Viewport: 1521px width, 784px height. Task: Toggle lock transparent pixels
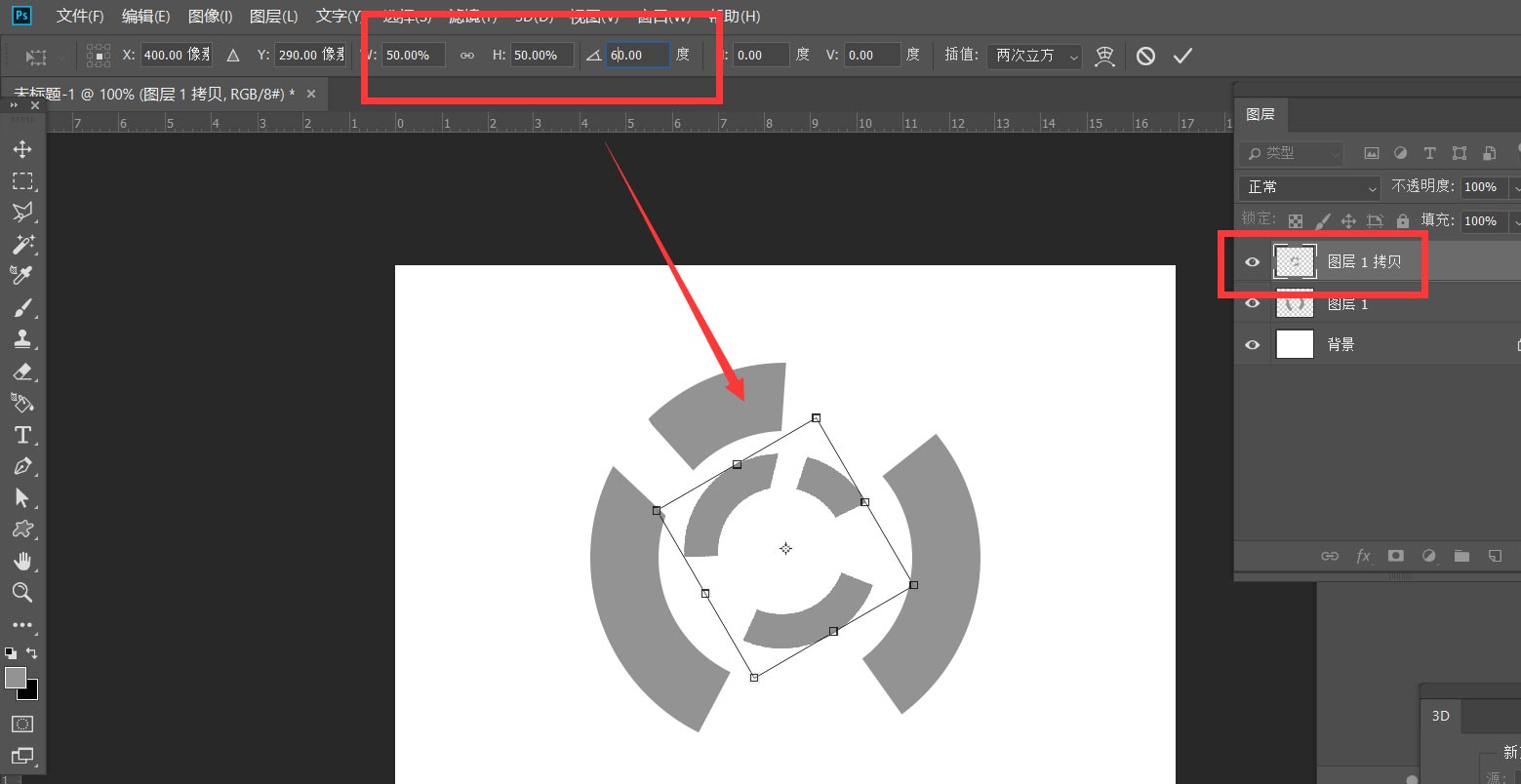[x=1296, y=221]
